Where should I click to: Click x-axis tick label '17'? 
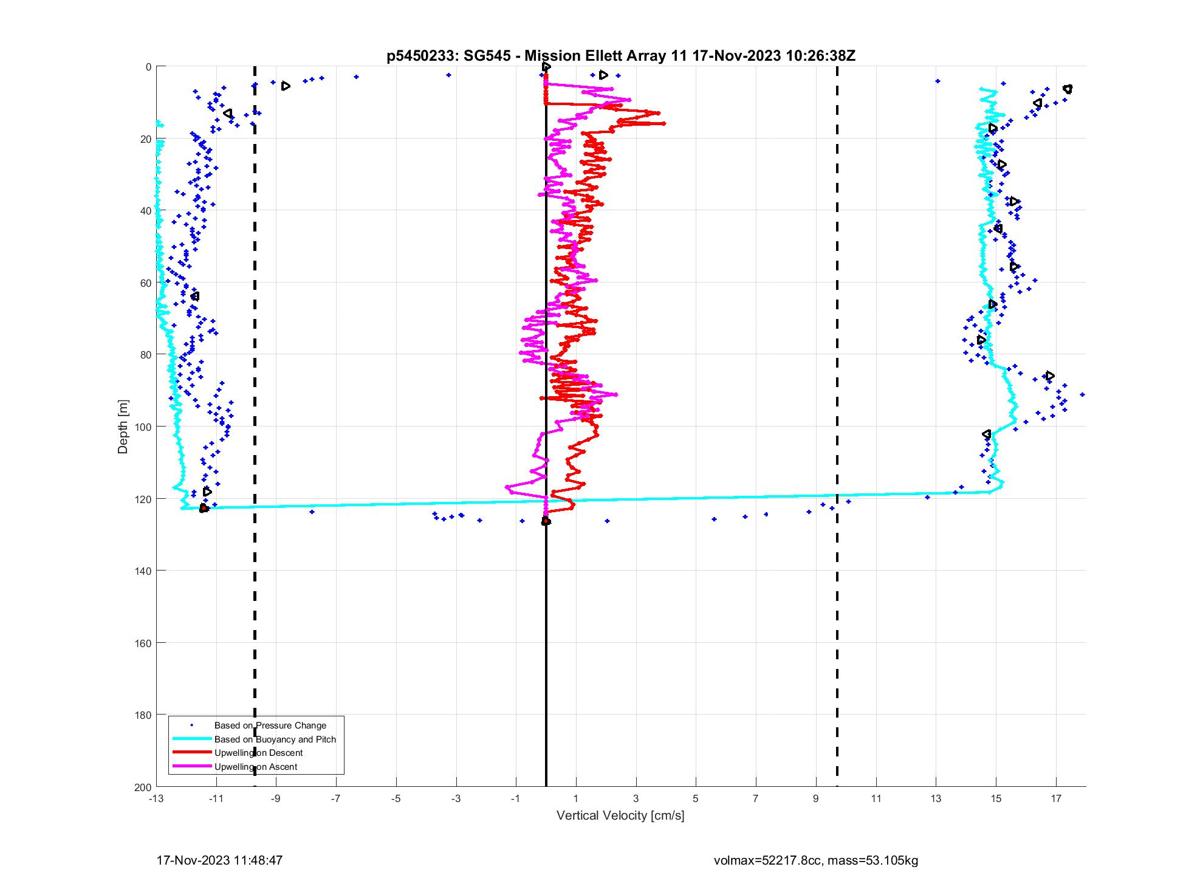click(x=1056, y=798)
